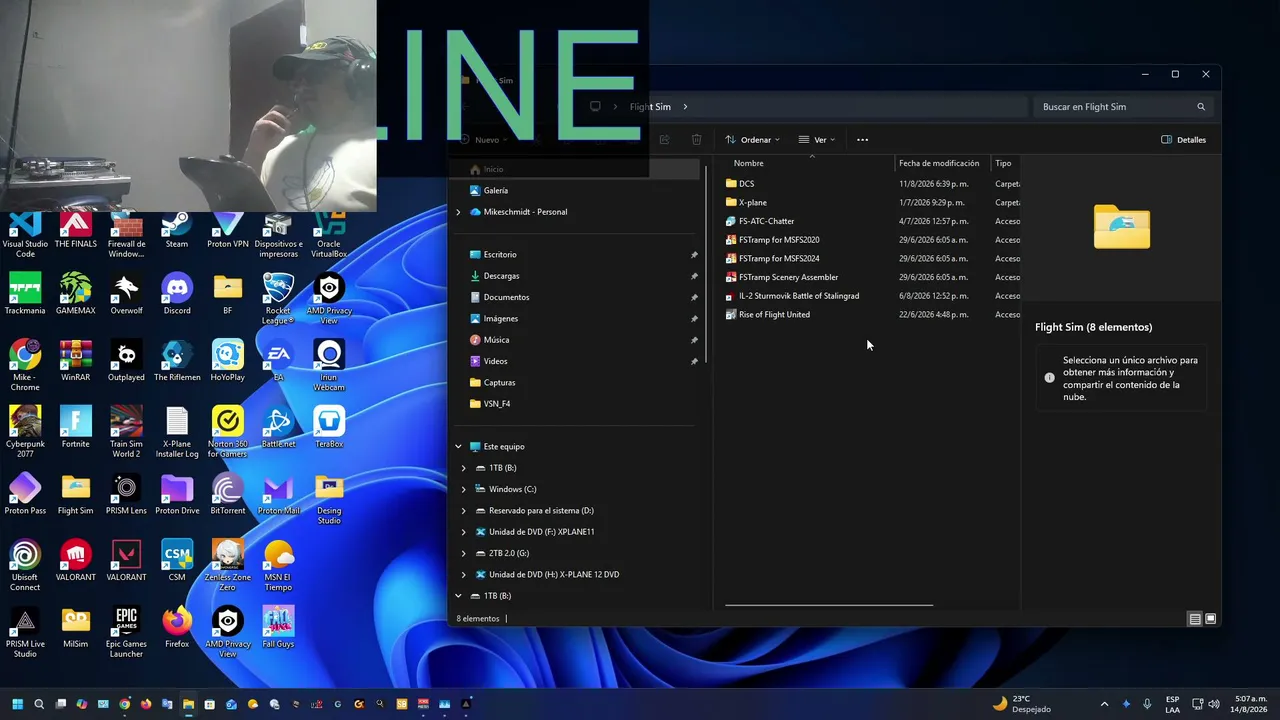The height and width of the screenshot is (720, 1280).
Task: Open the Fortnite desktop icon
Action: click(76, 428)
